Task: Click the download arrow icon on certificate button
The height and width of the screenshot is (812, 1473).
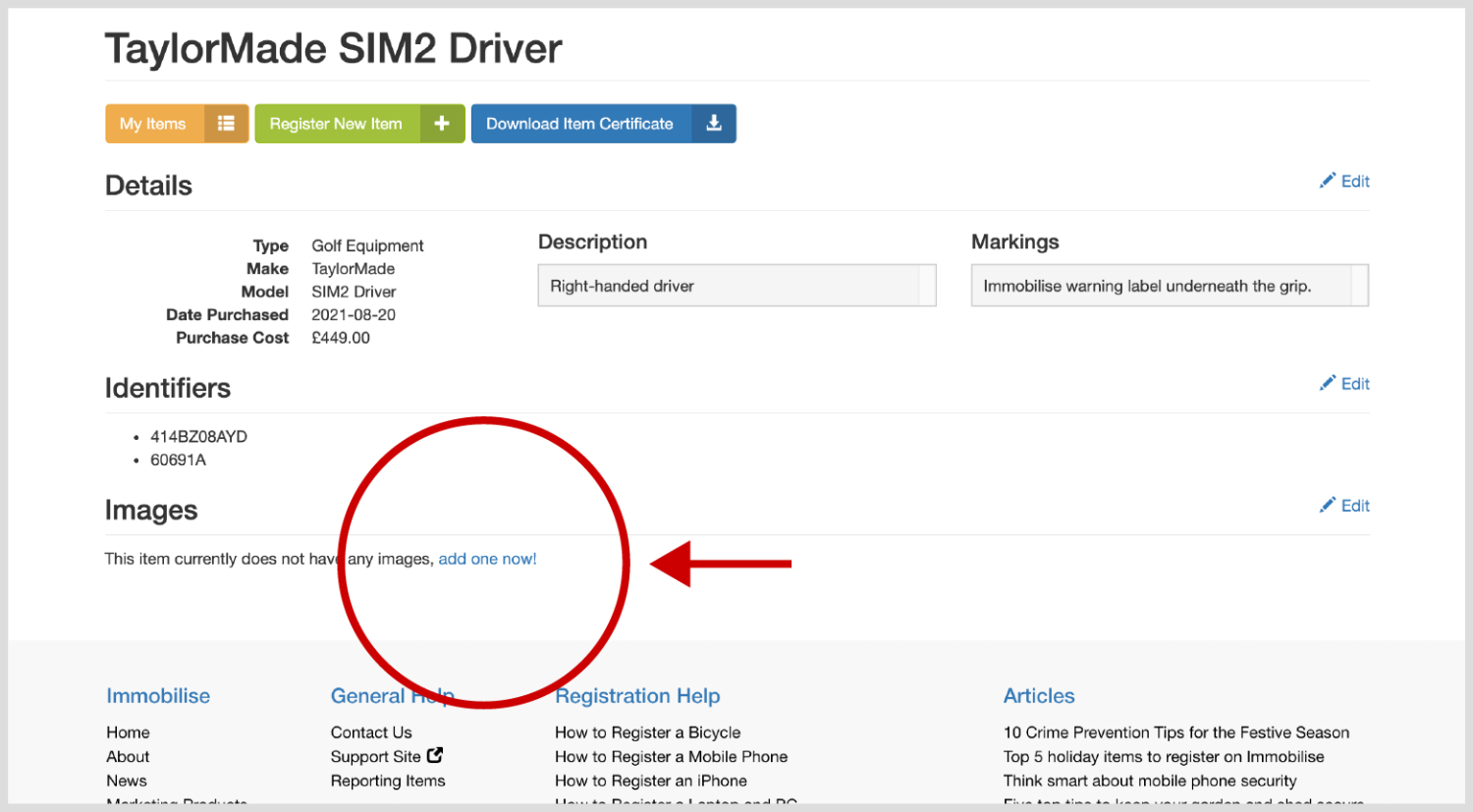Action: [x=714, y=124]
